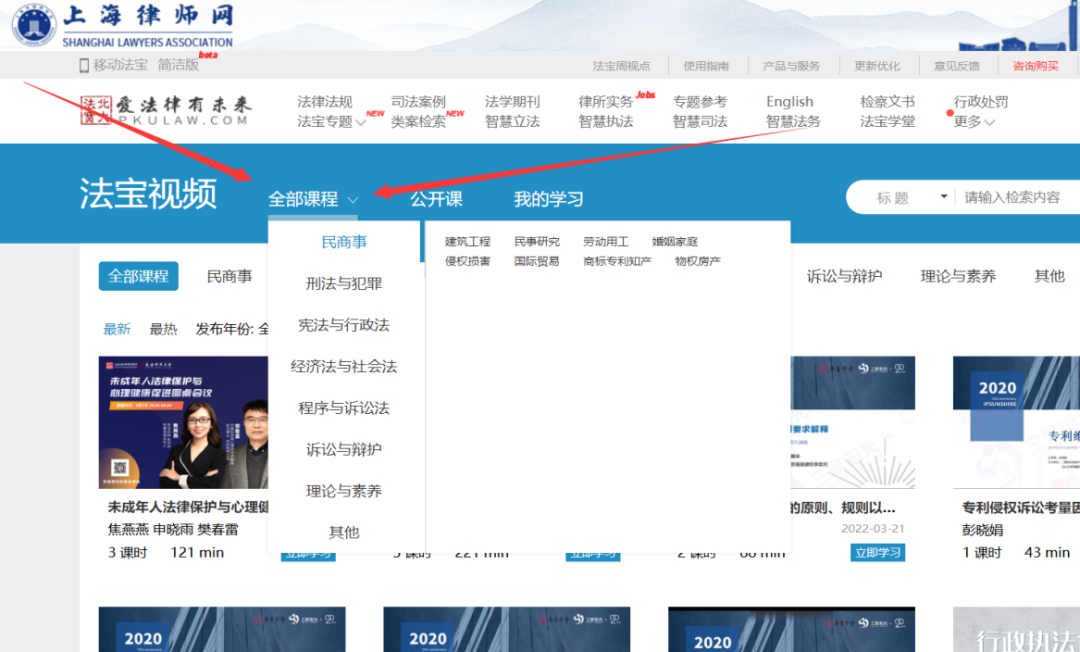Choose the 婚姻家庭 subcategory

[675, 242]
